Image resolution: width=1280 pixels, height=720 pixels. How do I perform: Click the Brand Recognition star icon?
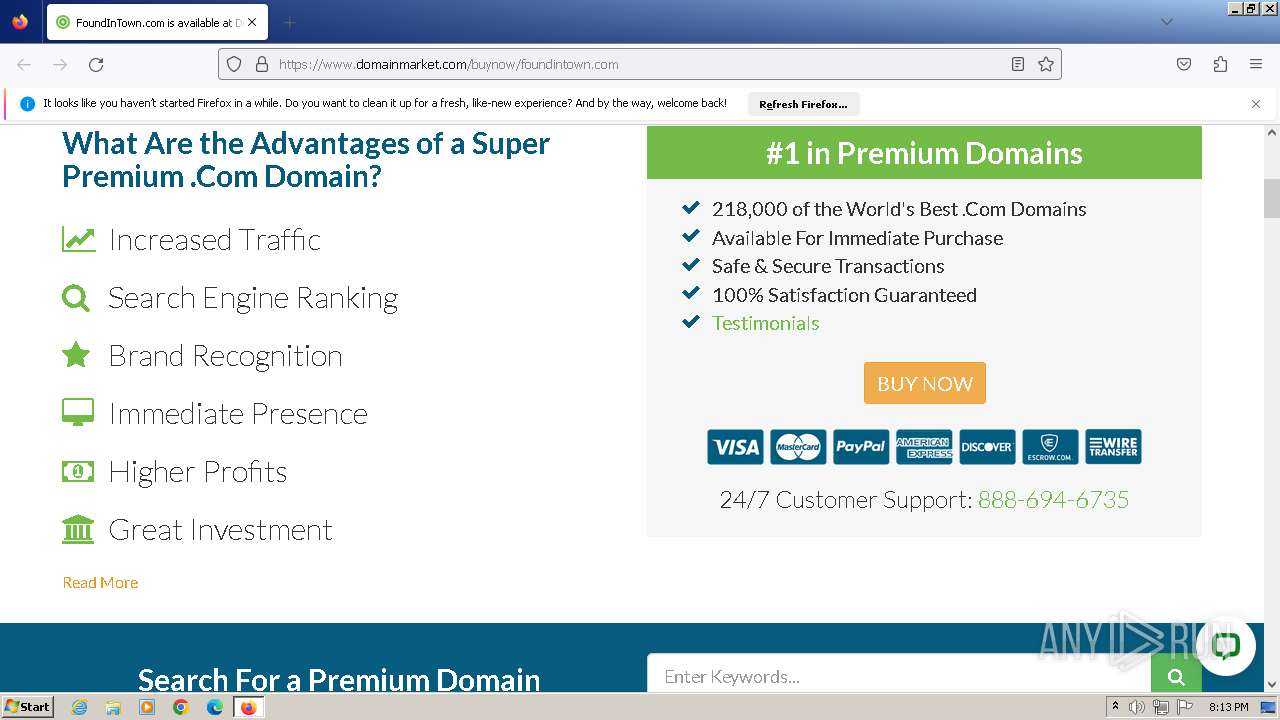76,355
